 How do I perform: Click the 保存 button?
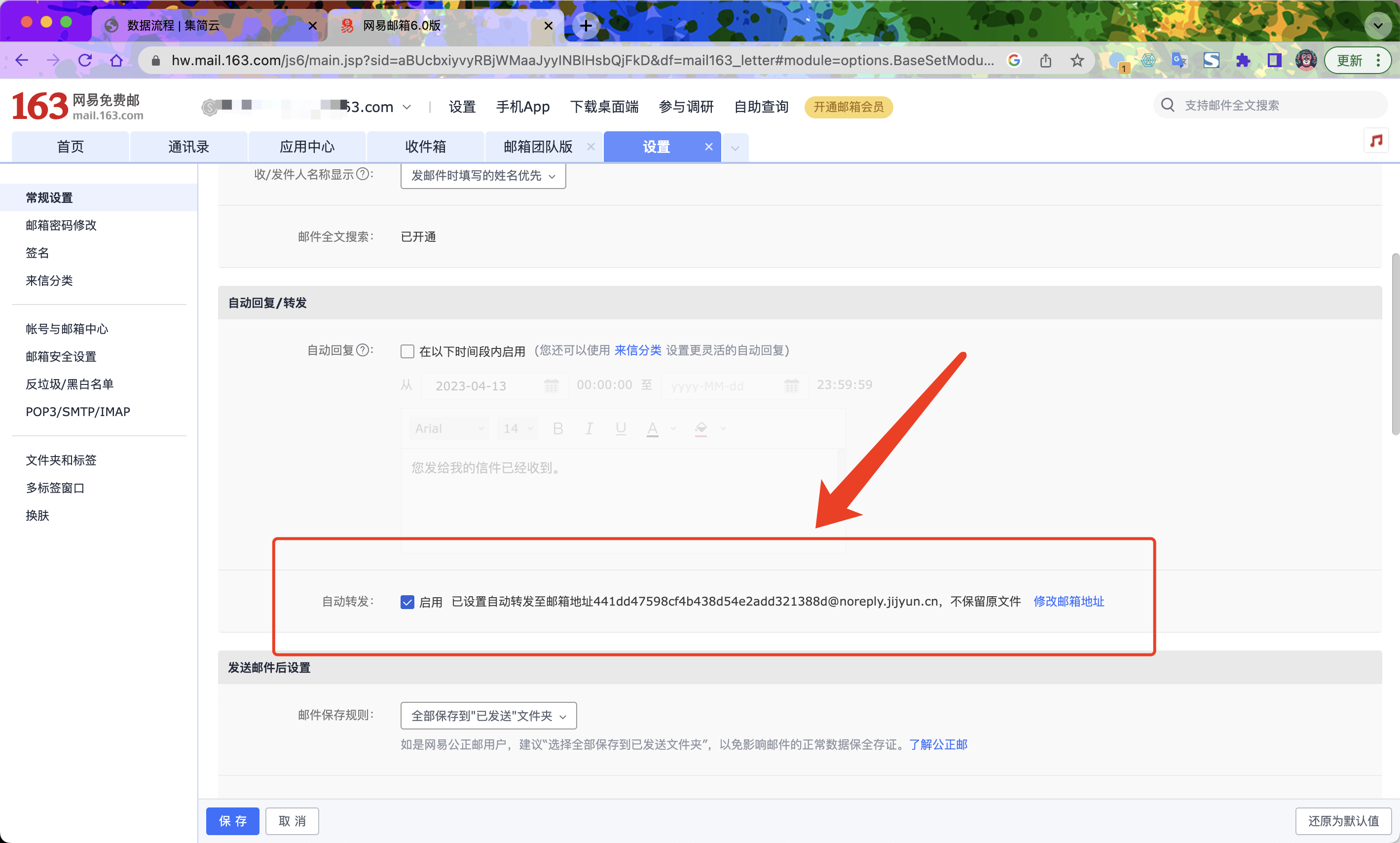232,820
